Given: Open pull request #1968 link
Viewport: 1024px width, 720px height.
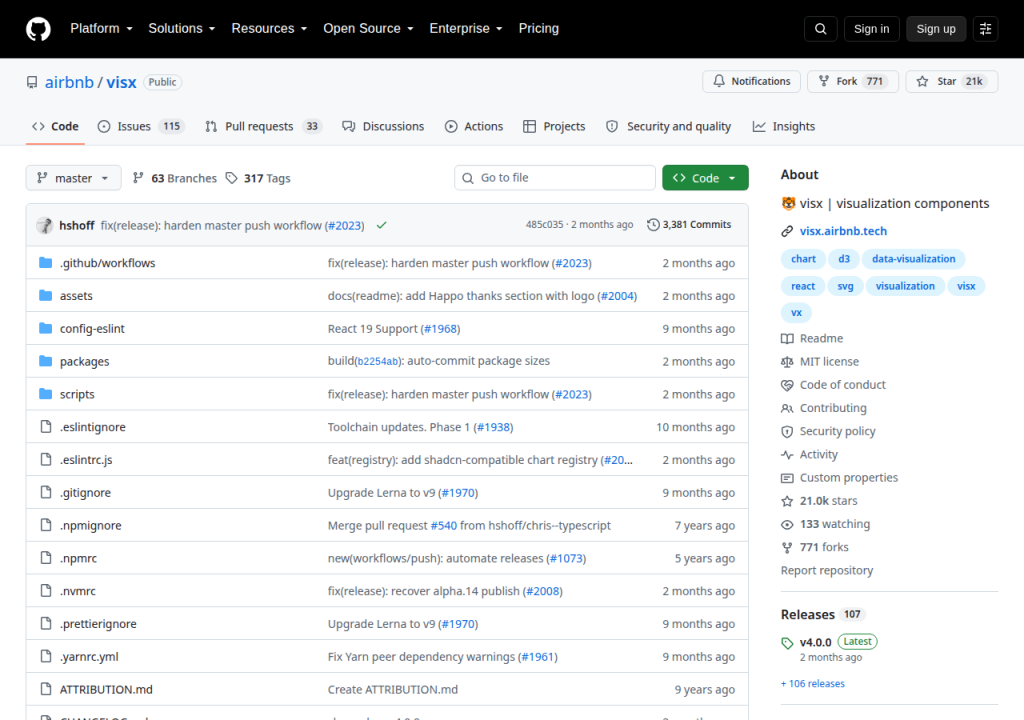Looking at the screenshot, I should coord(440,329).
